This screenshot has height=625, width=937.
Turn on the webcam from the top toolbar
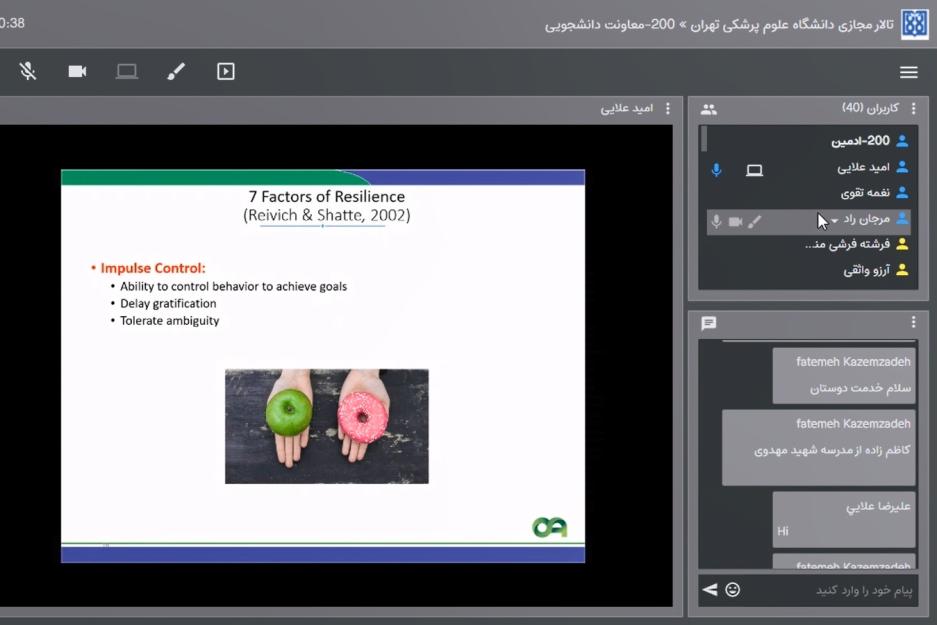tap(77, 71)
